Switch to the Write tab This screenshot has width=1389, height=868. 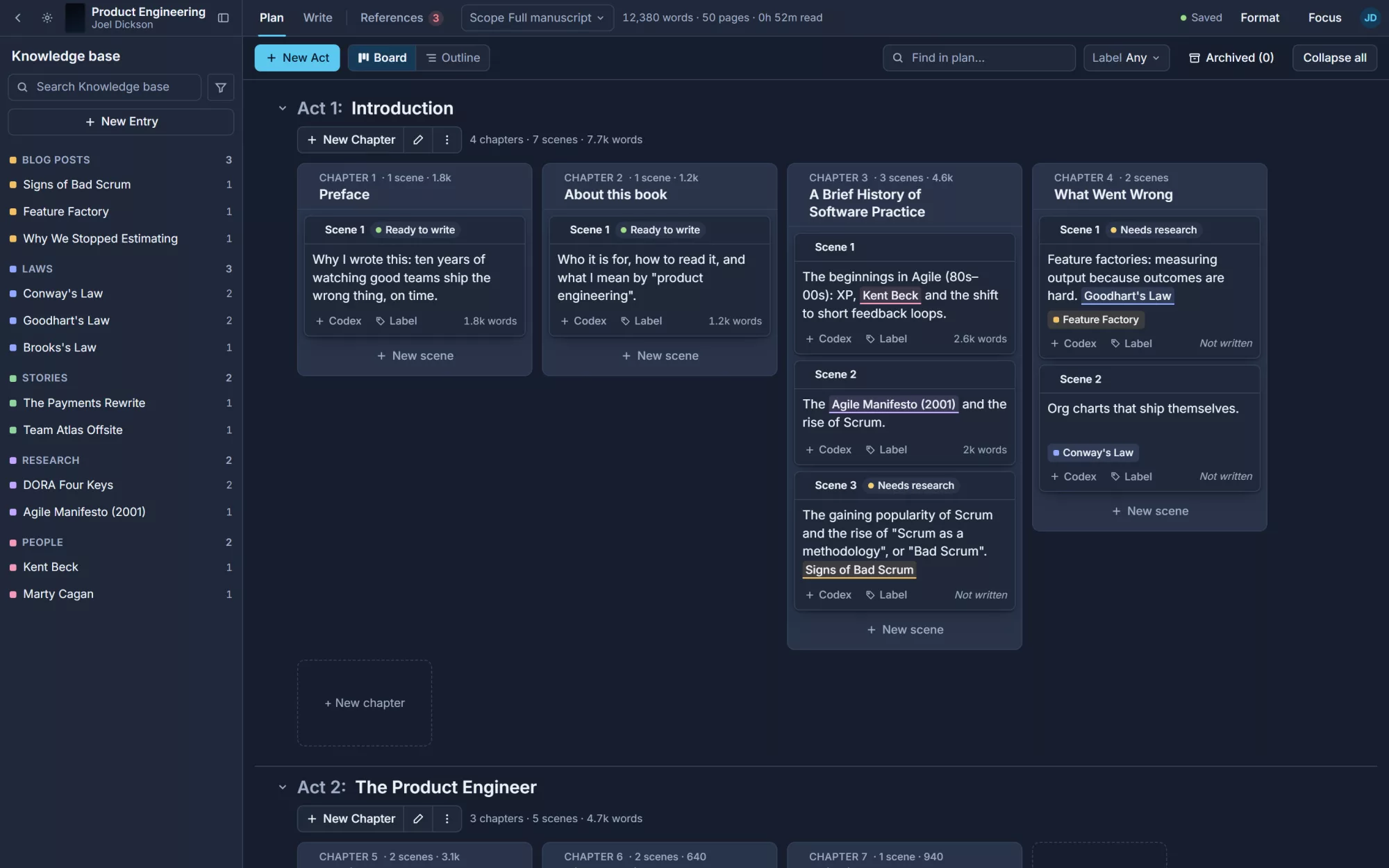tap(317, 18)
